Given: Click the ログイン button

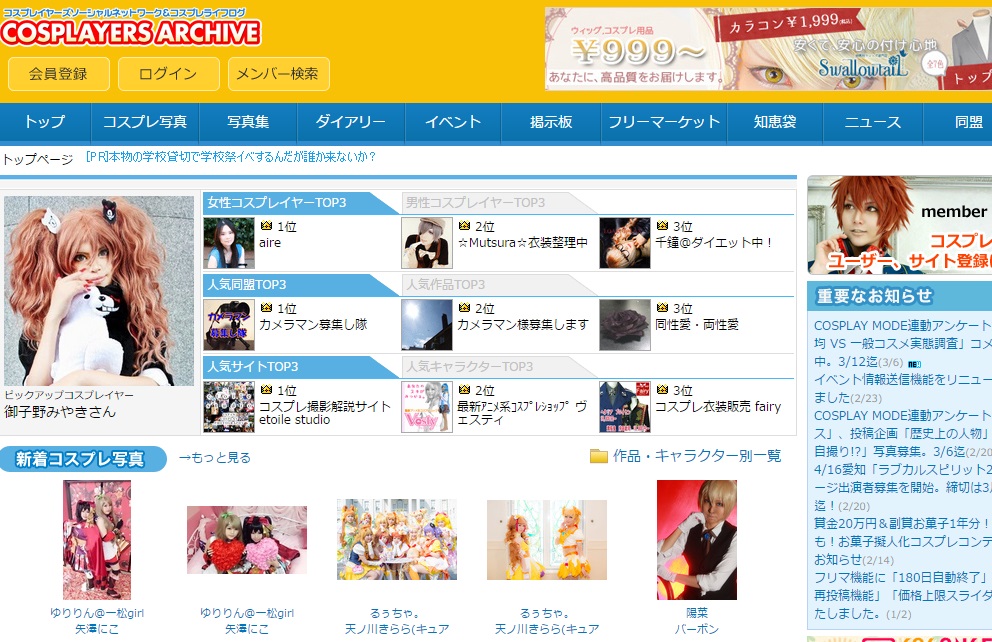Looking at the screenshot, I should click(168, 74).
